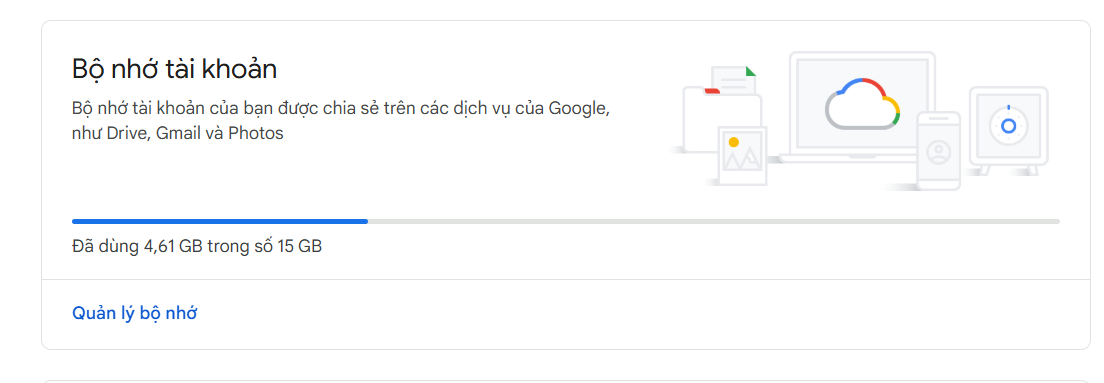Click the safe vault illustration icon
Image resolution: width=1104 pixels, height=383 pixels.
[x=1008, y=130]
